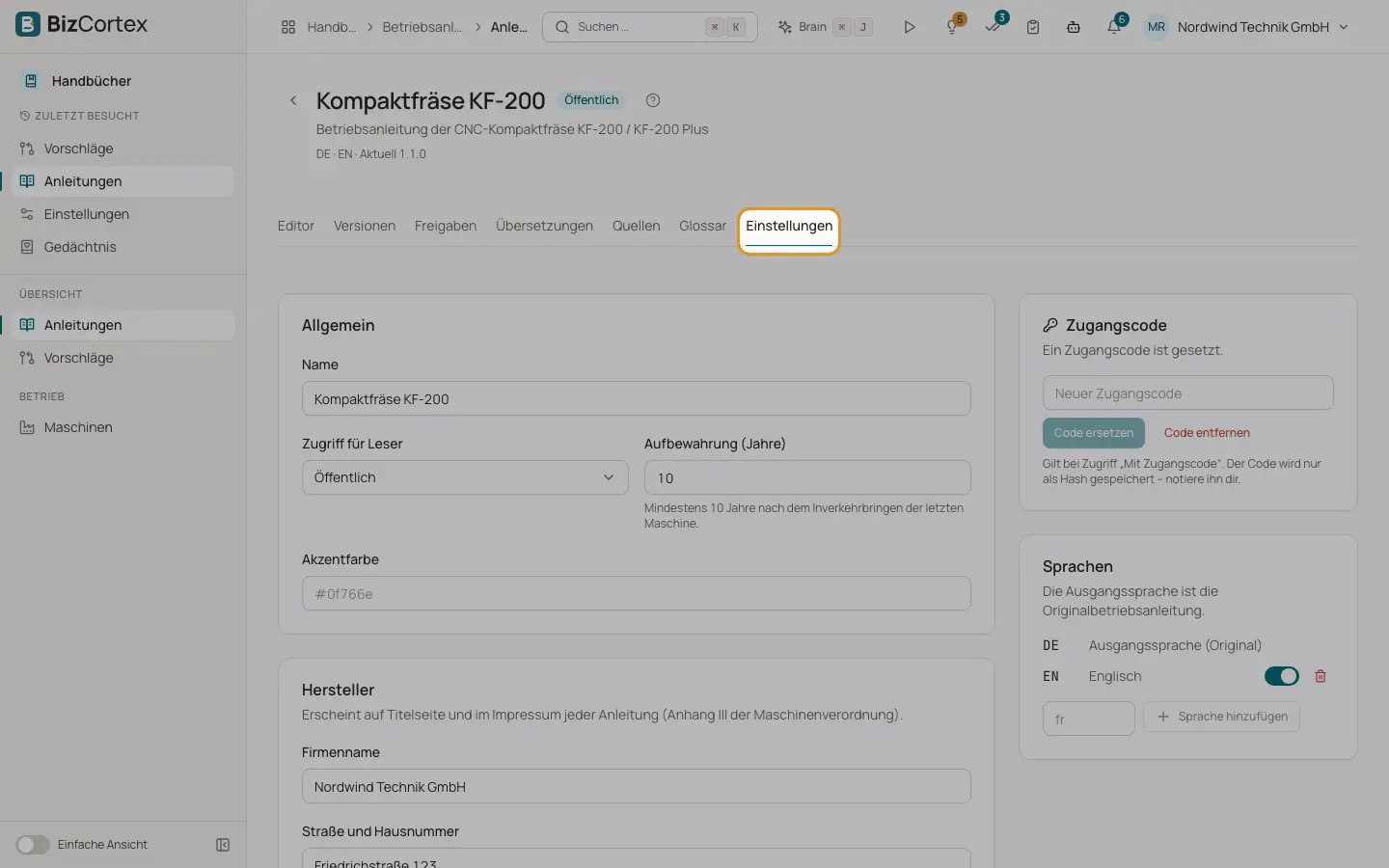
Task: Switch to the Übersetzungen tab
Action: click(544, 226)
